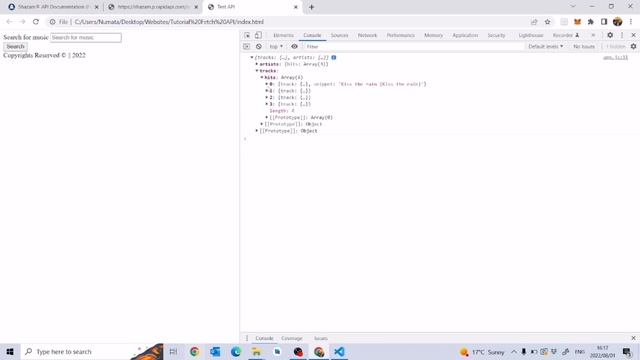
Task: Click the blue info badge beside logged object
Action: 334,58
